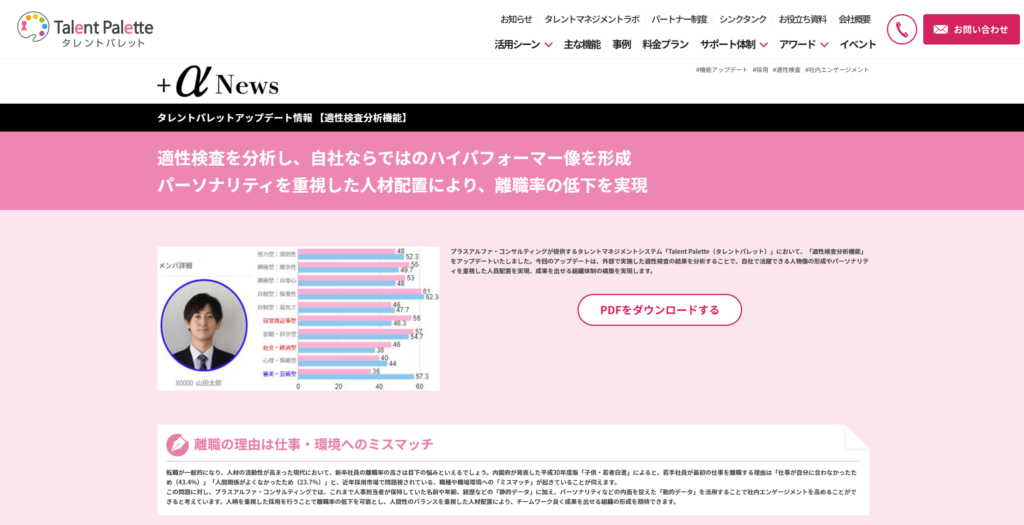The width and height of the screenshot is (1024, 525).
Task: Click the pink pen icon beside the section heading
Action: point(177,444)
